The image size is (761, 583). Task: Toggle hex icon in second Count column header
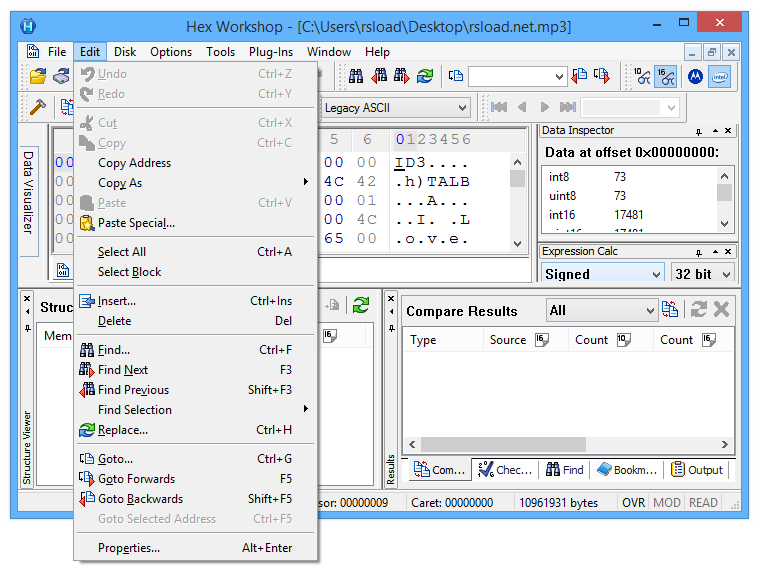click(709, 340)
